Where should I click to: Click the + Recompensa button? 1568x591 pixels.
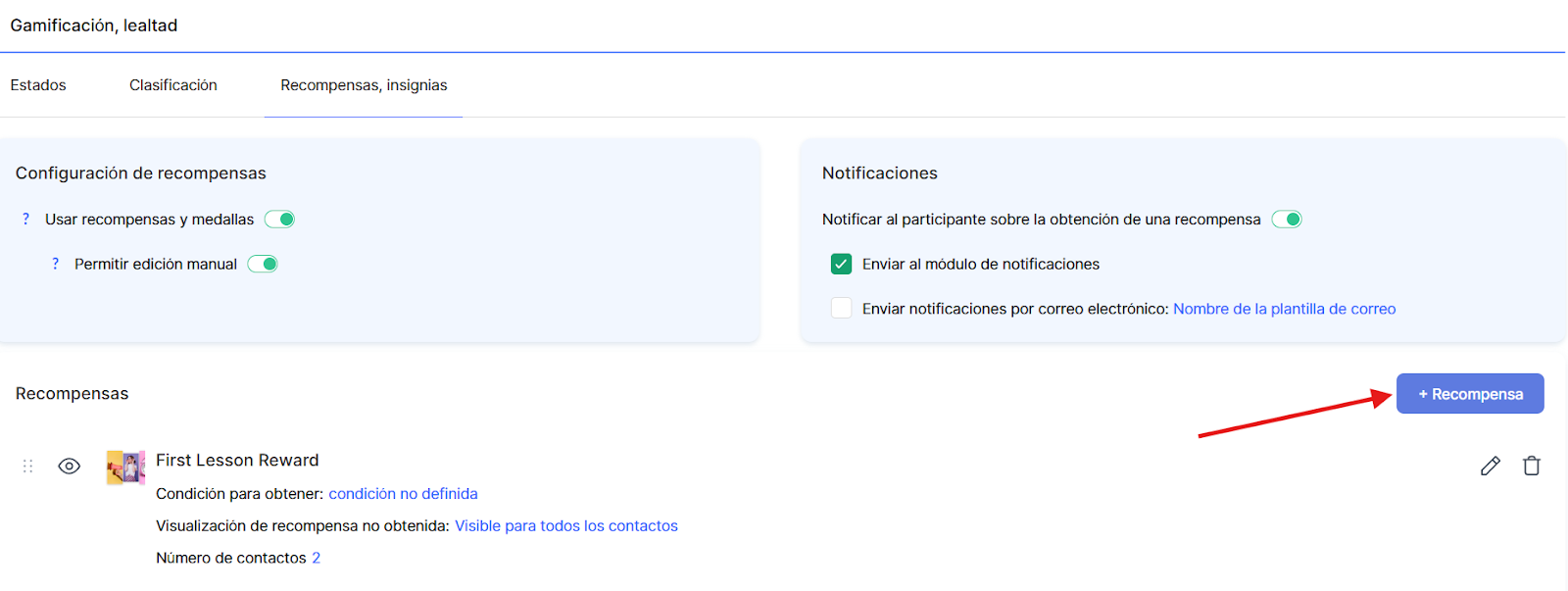click(1470, 394)
